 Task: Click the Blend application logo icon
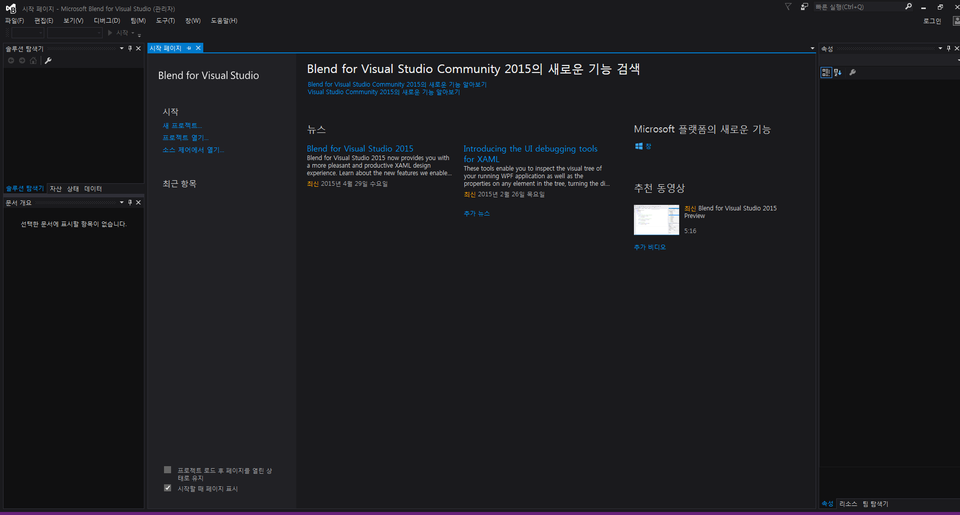(x=10, y=8)
